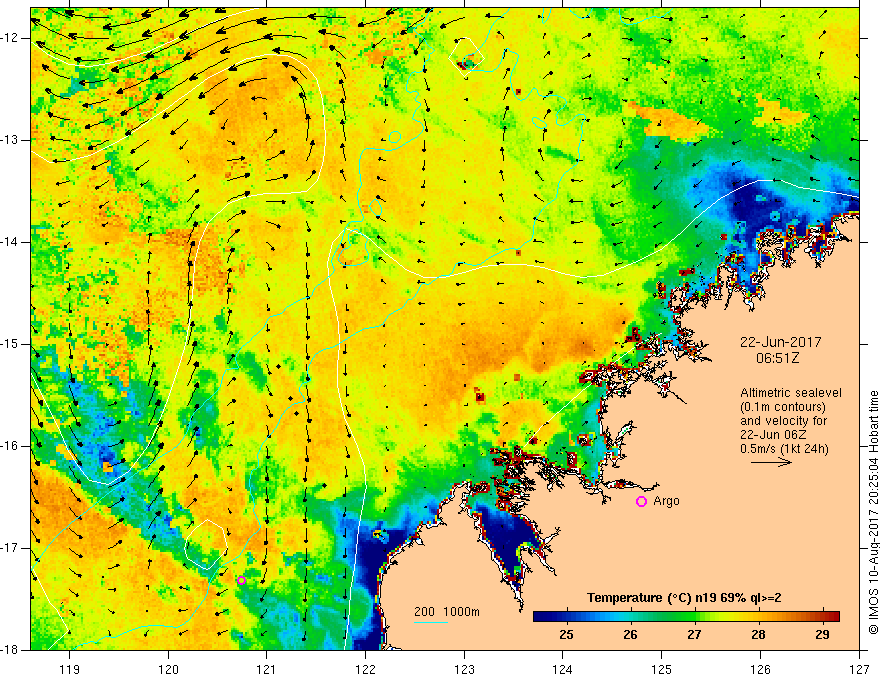
Task: Click longitude label 121 on the bottom axis
Action: coord(267,669)
